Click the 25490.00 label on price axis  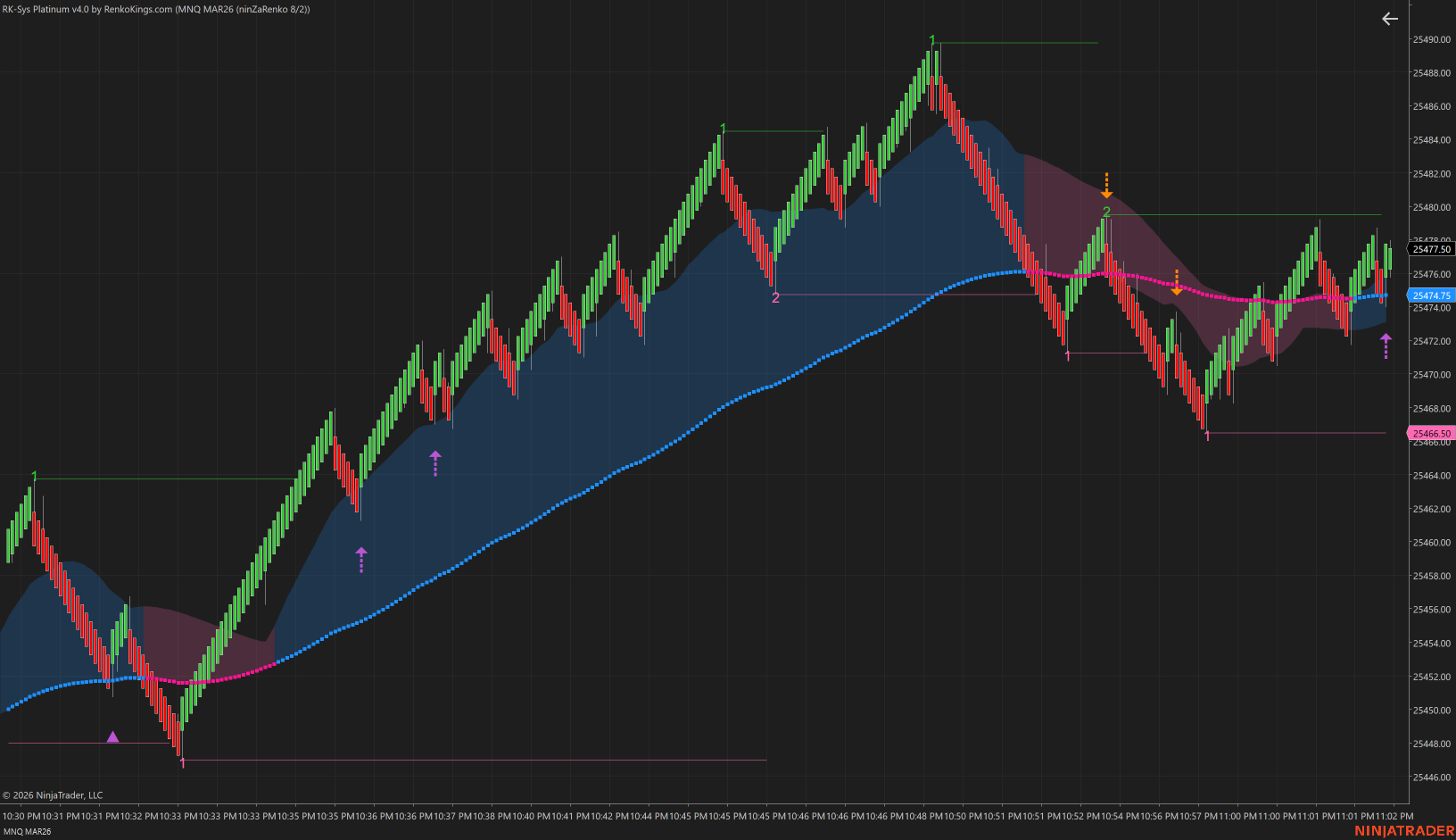click(1431, 39)
